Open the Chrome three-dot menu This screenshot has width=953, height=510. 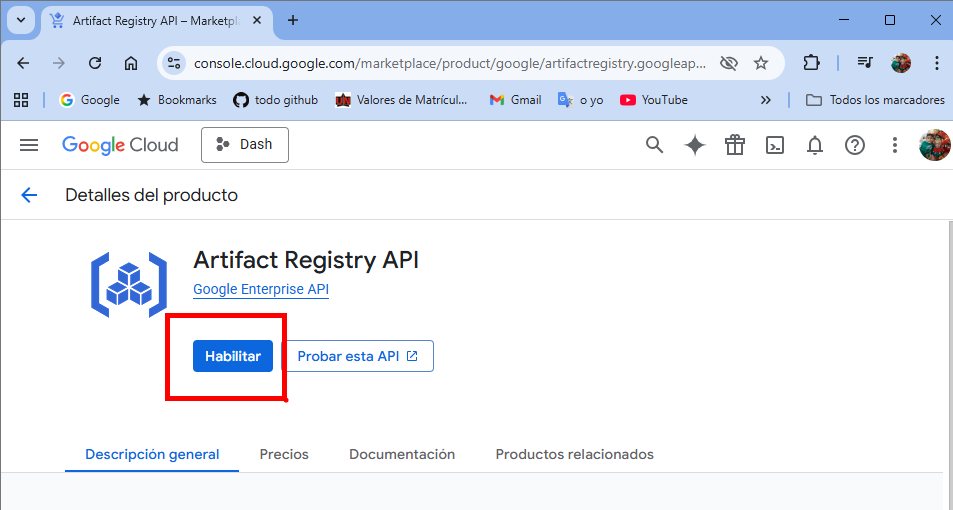[x=937, y=63]
